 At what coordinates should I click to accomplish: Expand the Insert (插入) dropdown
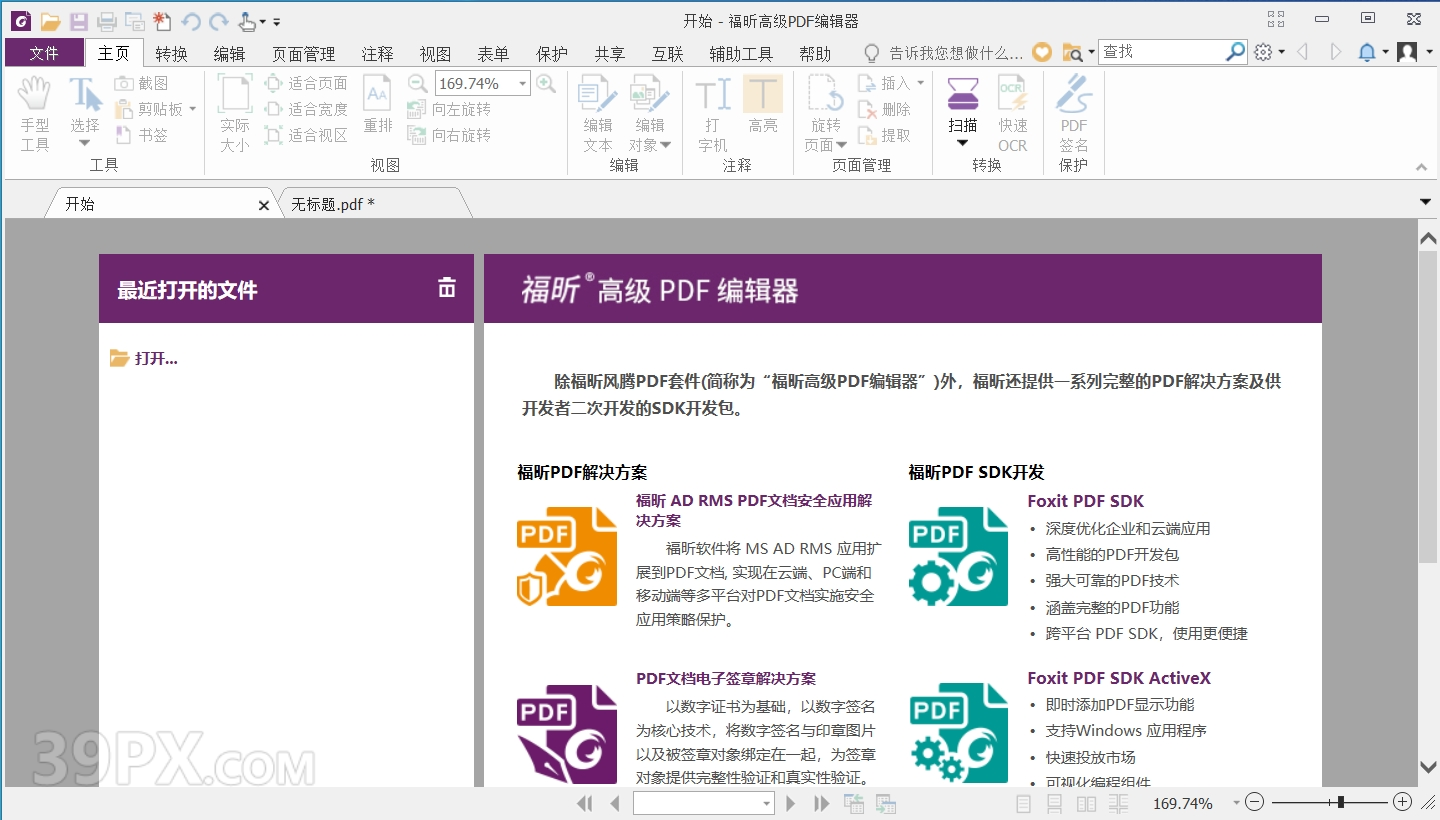(921, 83)
